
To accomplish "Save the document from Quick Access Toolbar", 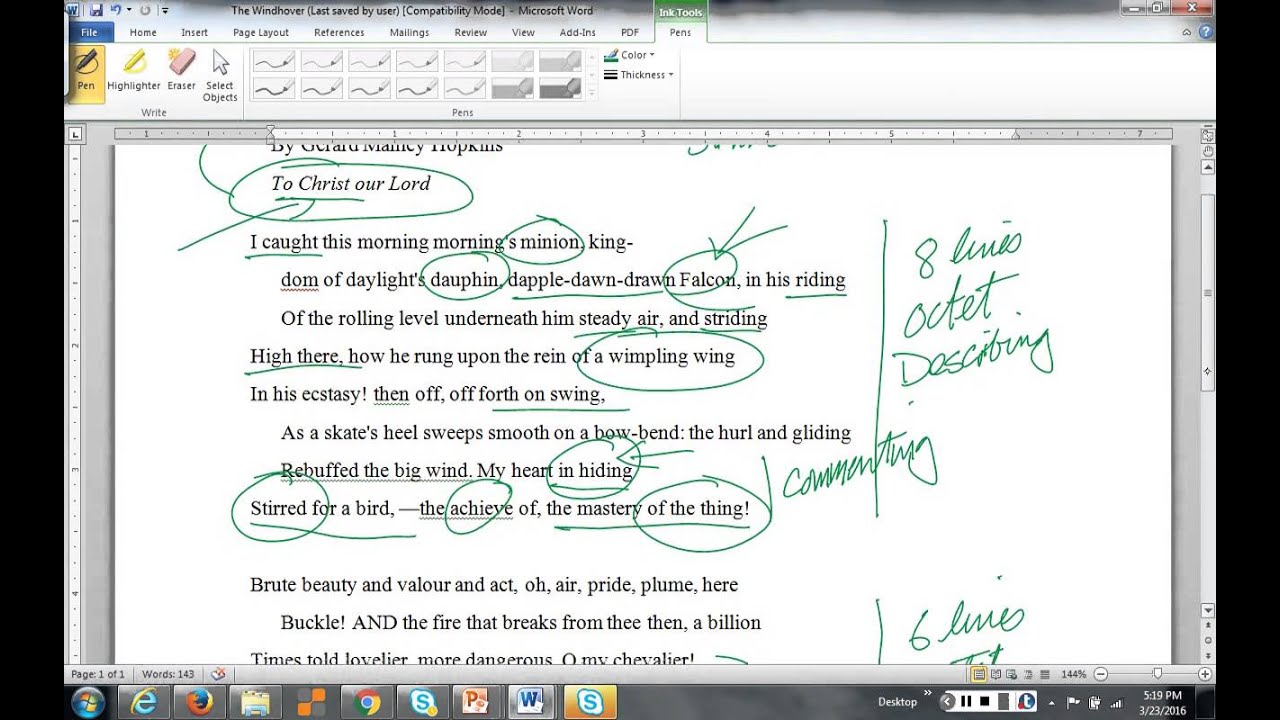I will pos(96,10).
